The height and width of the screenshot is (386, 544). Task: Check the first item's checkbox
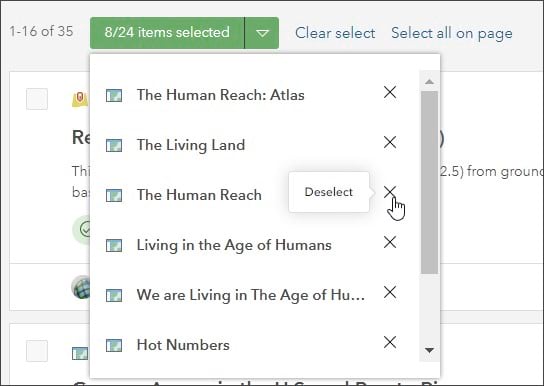point(37,99)
